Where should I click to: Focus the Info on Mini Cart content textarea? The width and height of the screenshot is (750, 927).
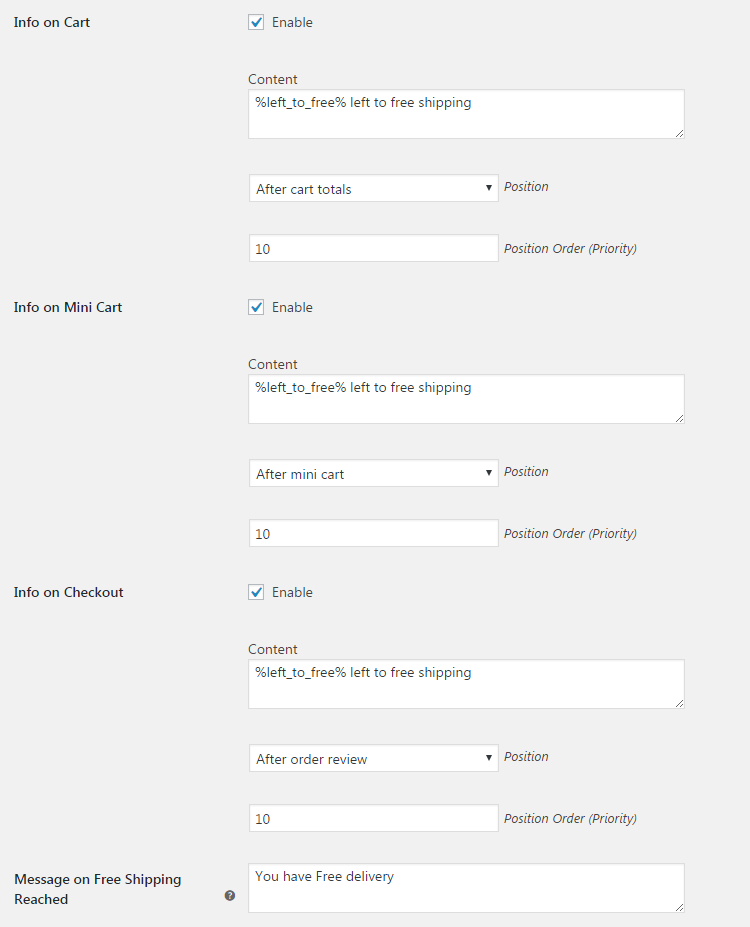pos(466,399)
